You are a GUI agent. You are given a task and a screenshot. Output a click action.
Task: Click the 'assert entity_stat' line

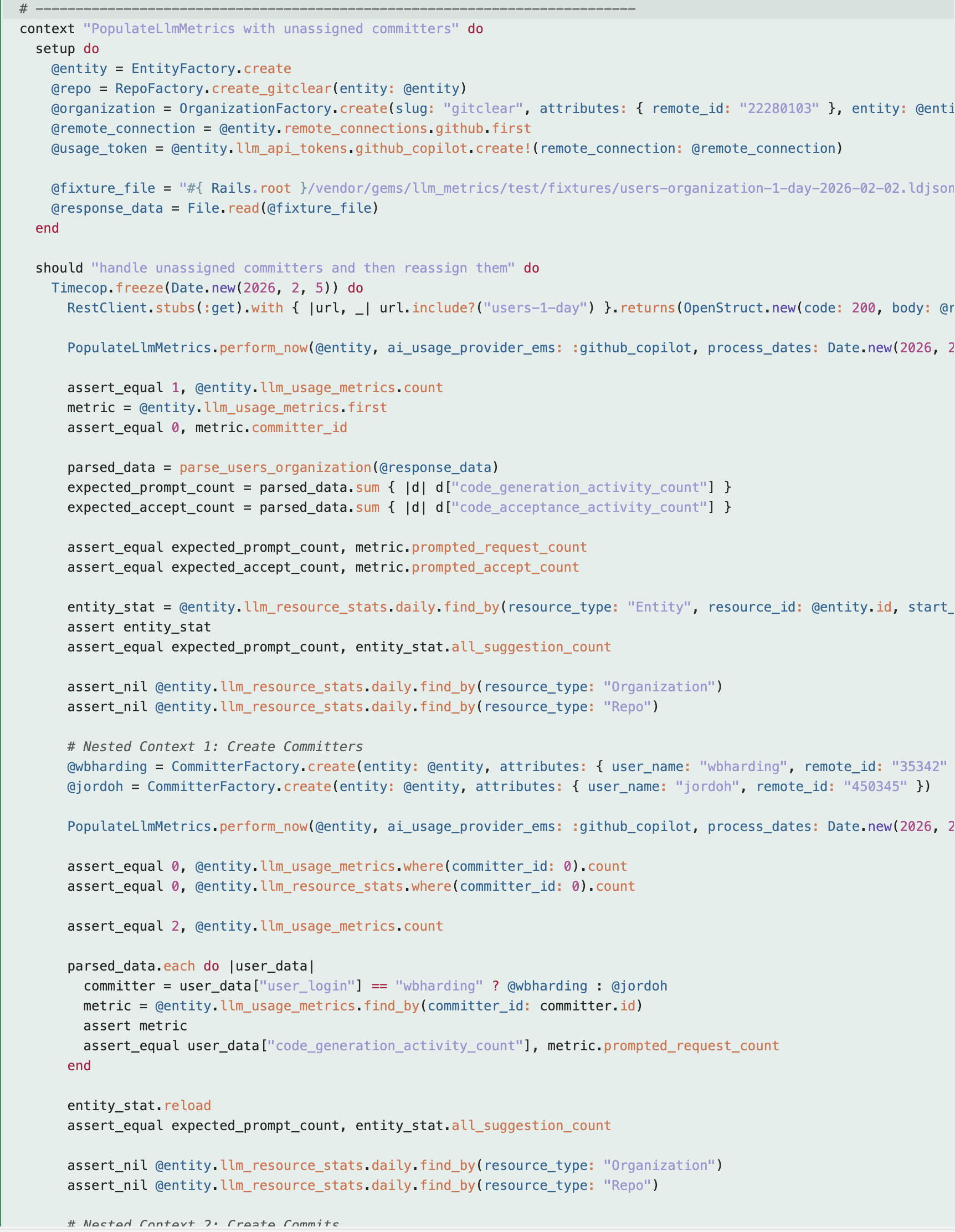pyautogui.click(x=139, y=627)
